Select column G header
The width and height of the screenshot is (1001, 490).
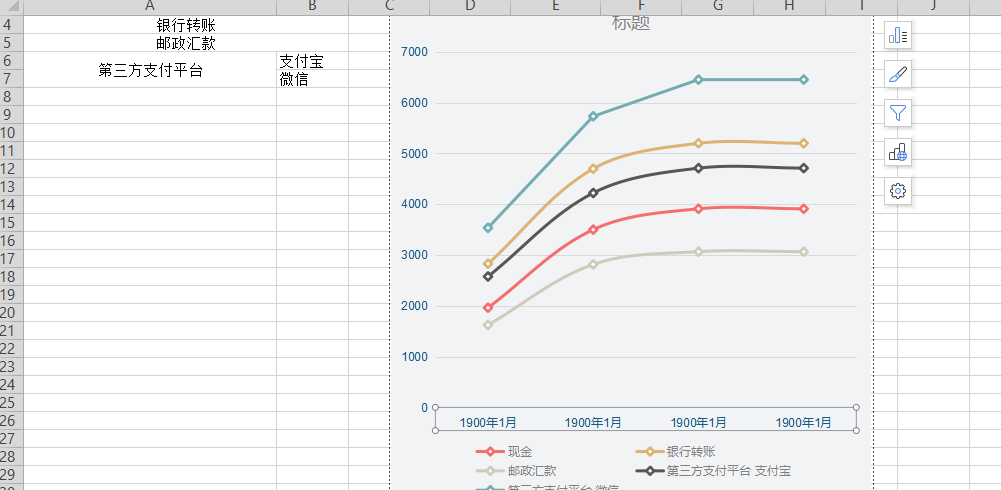tap(718, 7)
